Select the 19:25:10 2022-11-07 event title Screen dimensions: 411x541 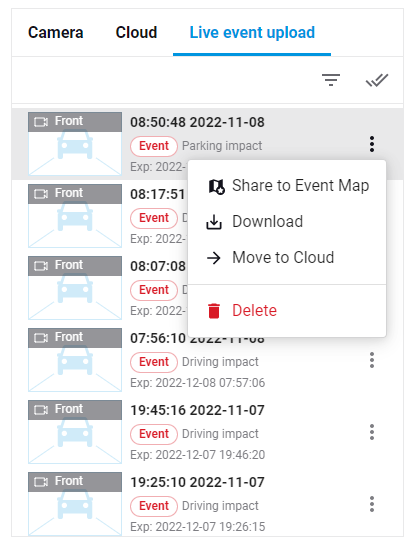(197, 482)
